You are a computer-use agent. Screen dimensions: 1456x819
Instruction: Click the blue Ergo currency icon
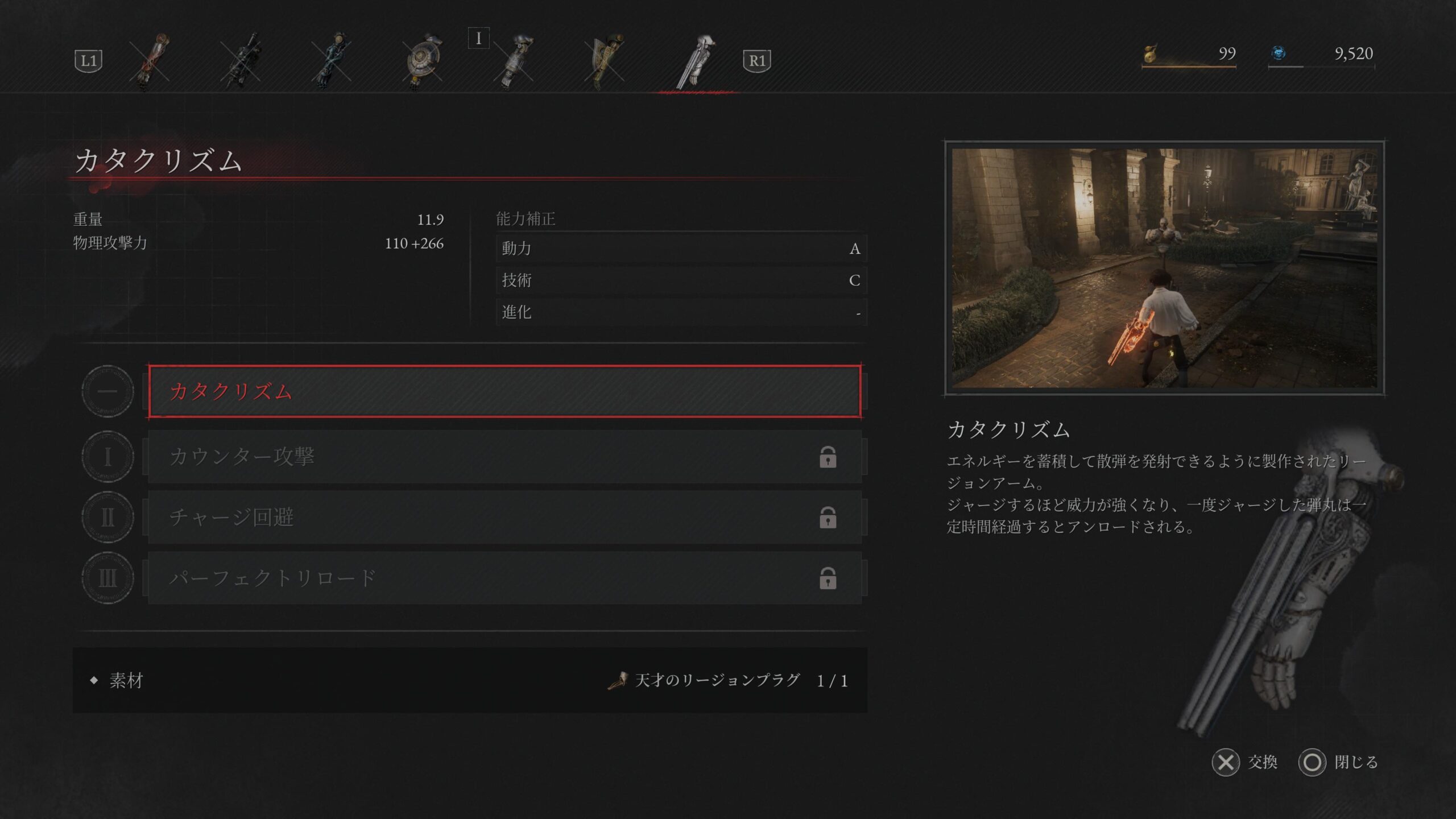click(x=1279, y=53)
